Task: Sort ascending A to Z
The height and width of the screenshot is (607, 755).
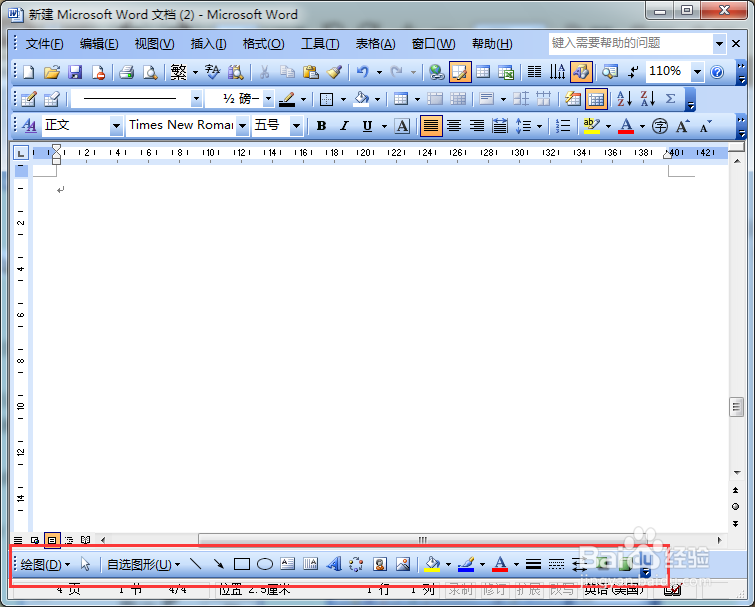Action: (624, 99)
